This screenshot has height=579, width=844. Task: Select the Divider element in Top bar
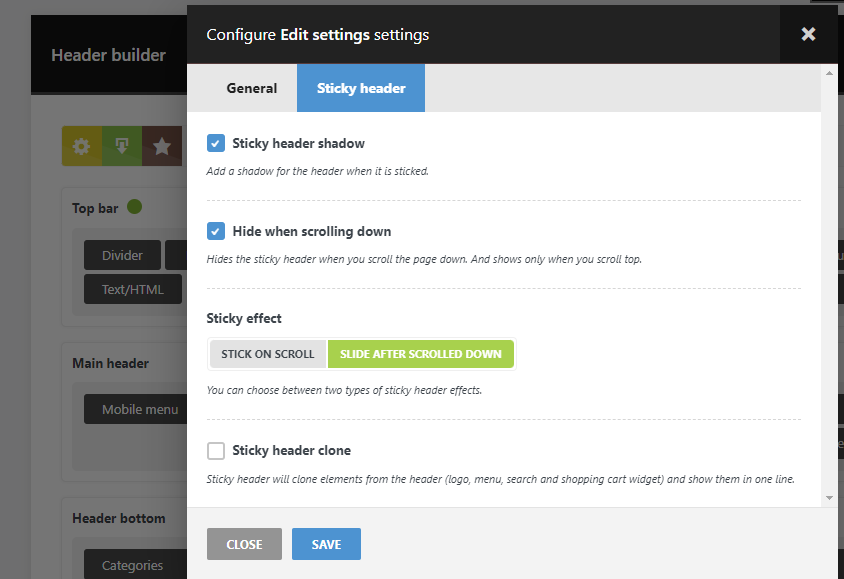[x=122, y=255]
